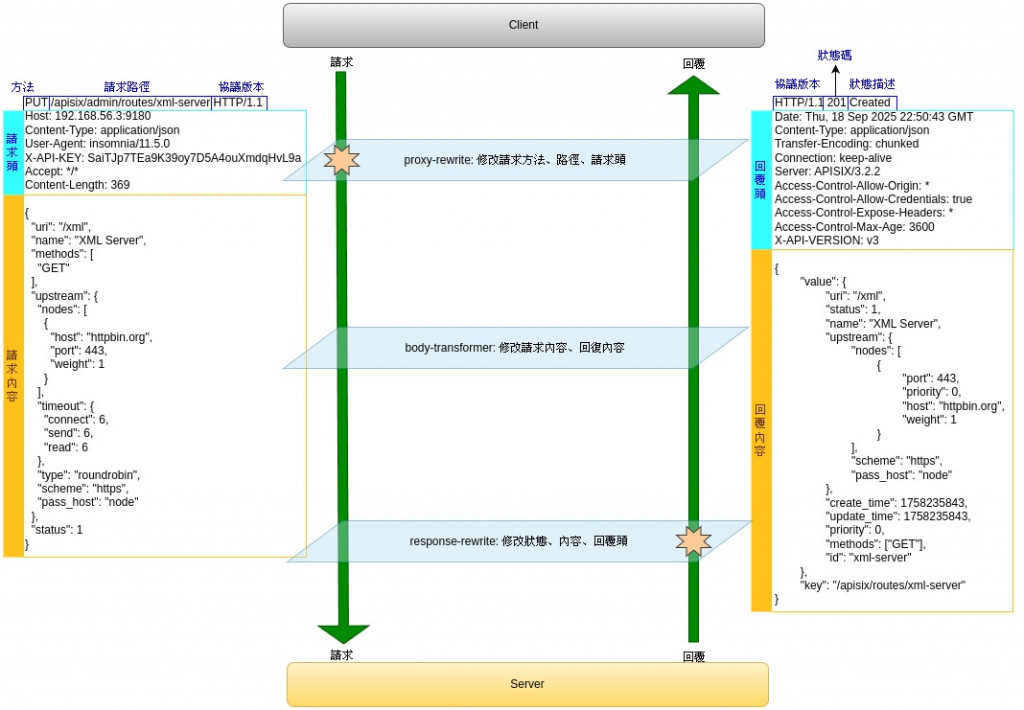The height and width of the screenshot is (710, 1024).
Task: Click the "connect": 6 line
Action: [76, 420]
